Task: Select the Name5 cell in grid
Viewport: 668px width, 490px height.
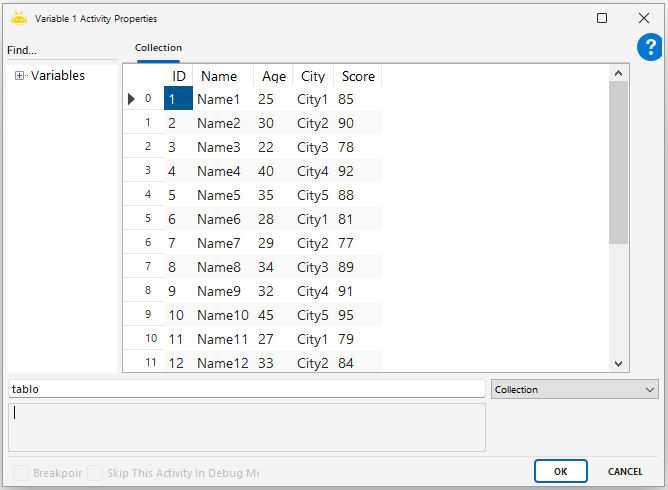Action: tap(219, 195)
